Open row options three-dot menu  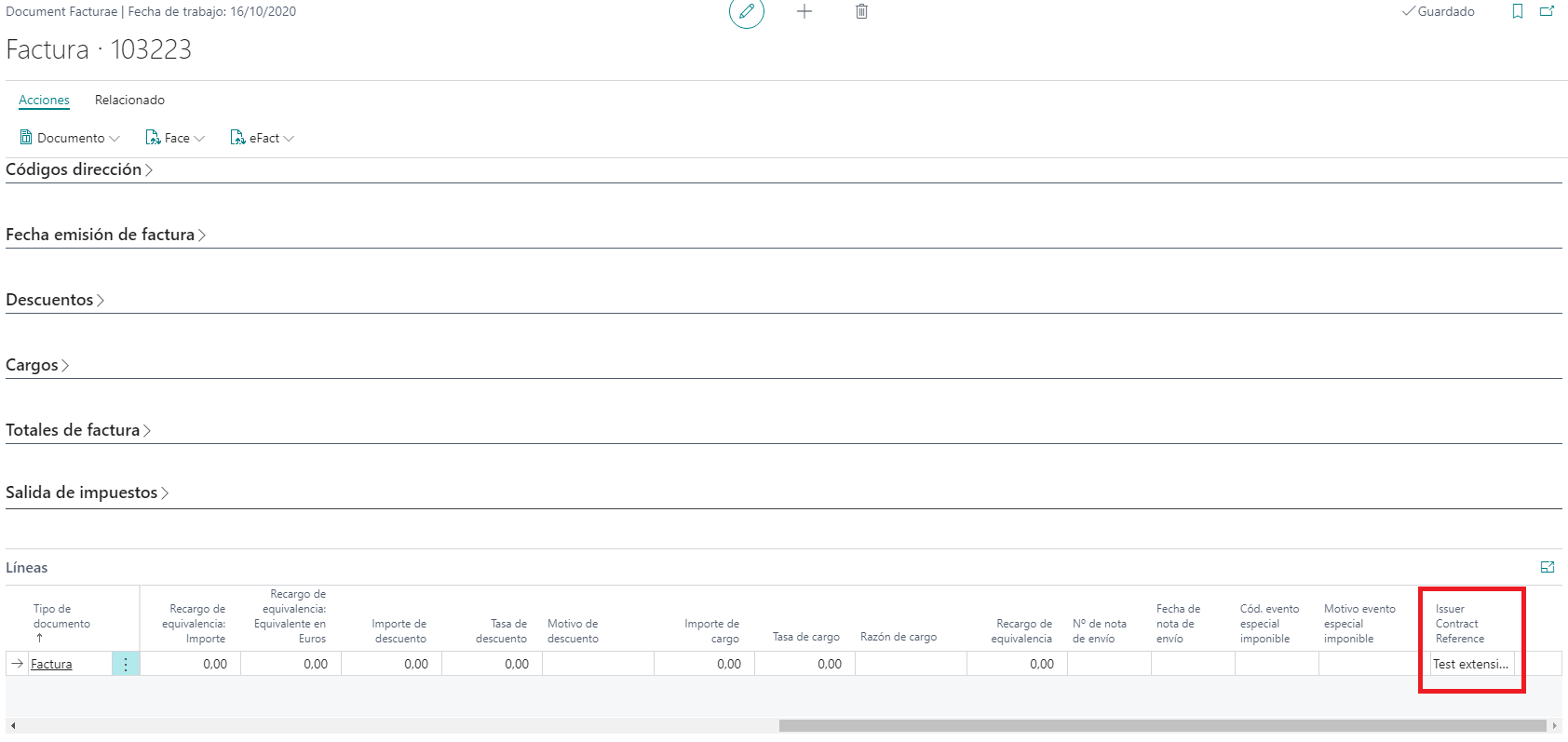(x=126, y=664)
